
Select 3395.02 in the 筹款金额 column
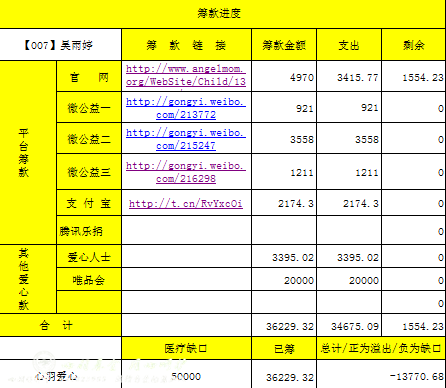pyautogui.click(x=284, y=256)
